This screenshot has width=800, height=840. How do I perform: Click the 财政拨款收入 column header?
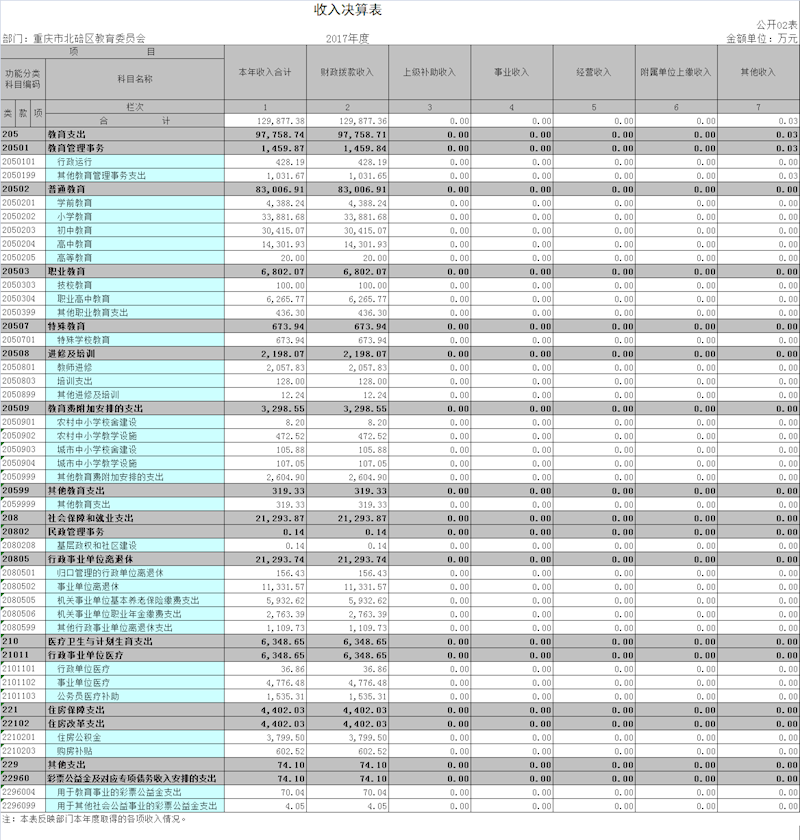(347, 72)
